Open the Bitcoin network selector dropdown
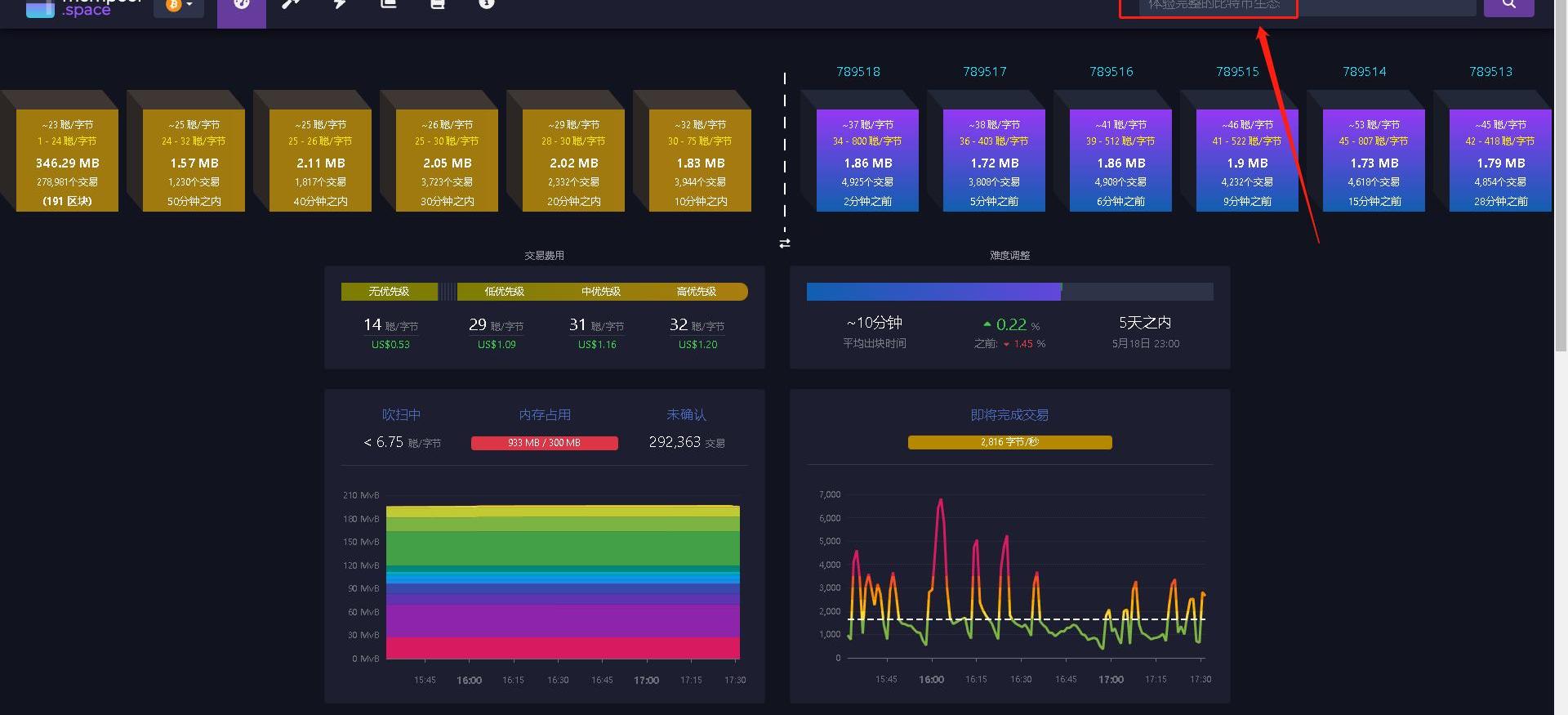The height and width of the screenshot is (715, 1568). [x=179, y=7]
